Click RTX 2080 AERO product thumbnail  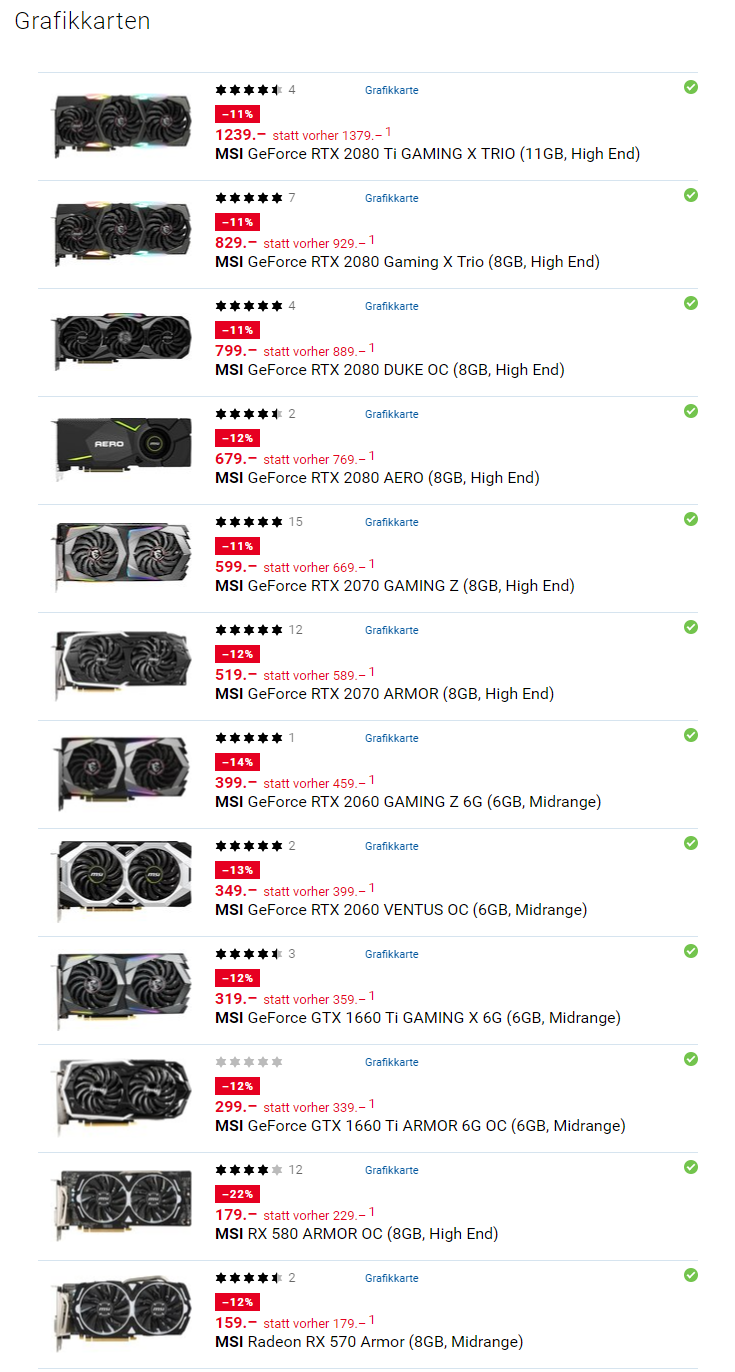click(x=122, y=443)
